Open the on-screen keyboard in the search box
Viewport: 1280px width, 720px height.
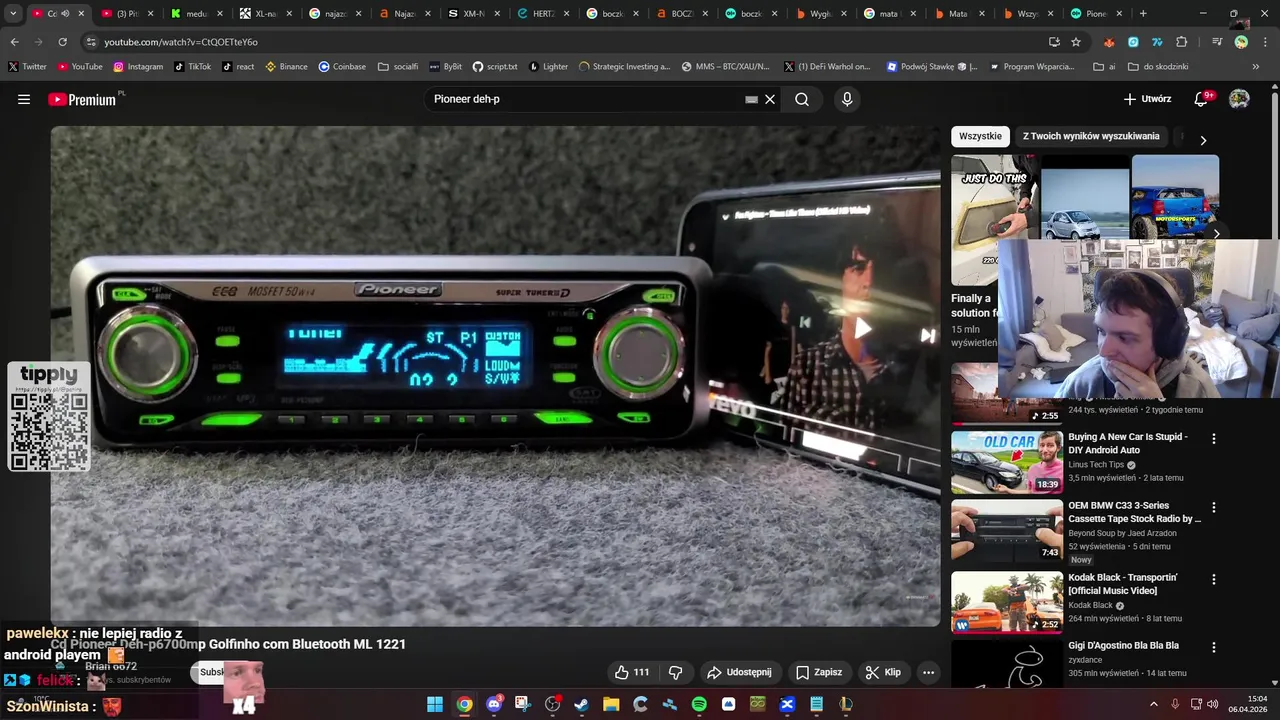[x=752, y=99]
